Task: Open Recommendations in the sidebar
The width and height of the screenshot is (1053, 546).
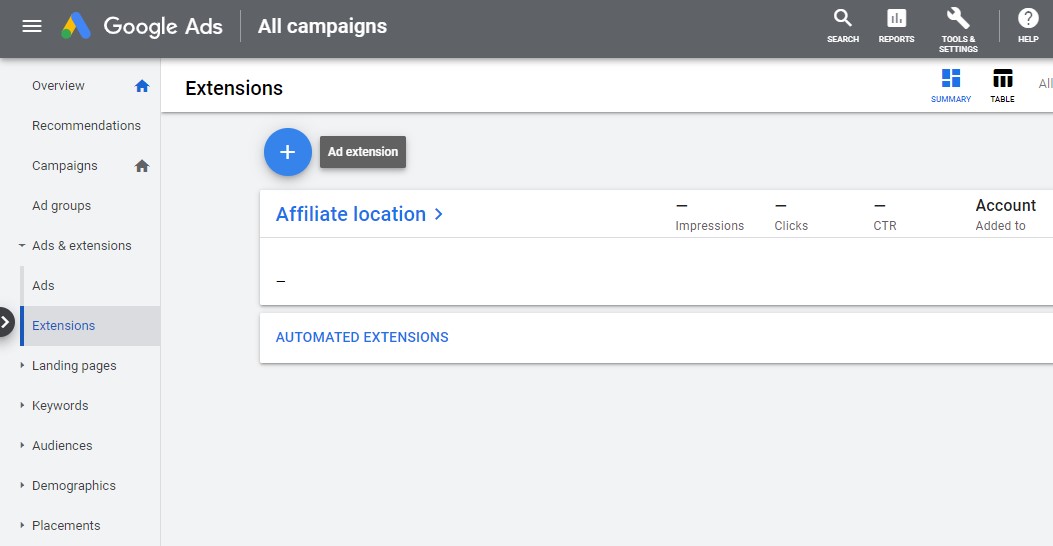Action: point(86,126)
